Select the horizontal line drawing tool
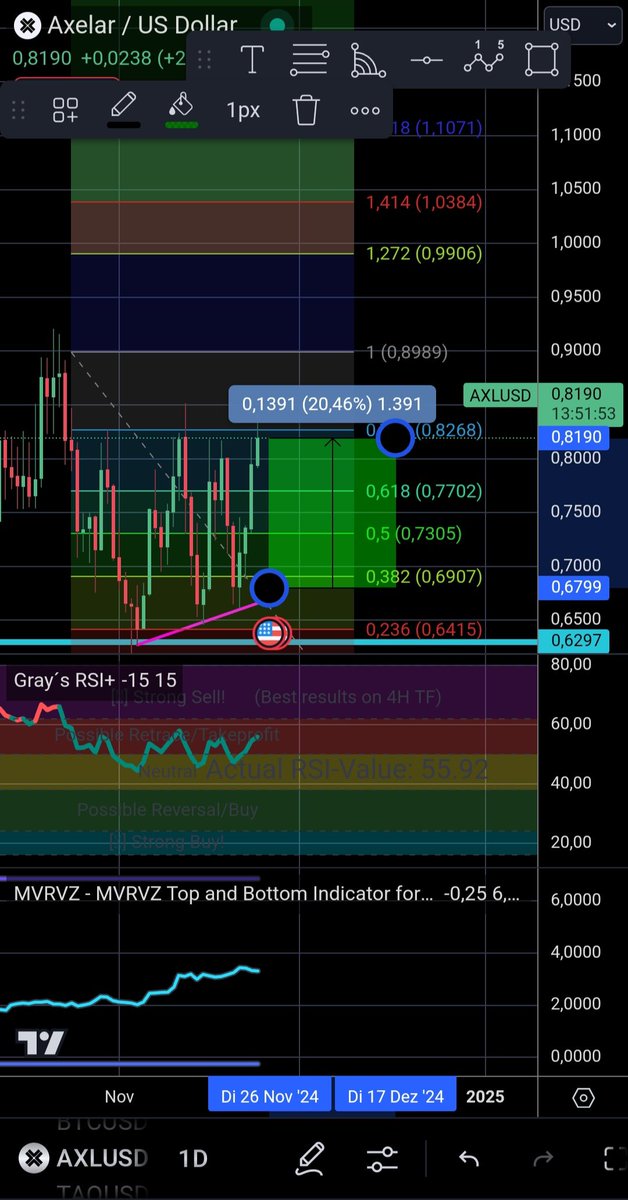 (x=426, y=60)
